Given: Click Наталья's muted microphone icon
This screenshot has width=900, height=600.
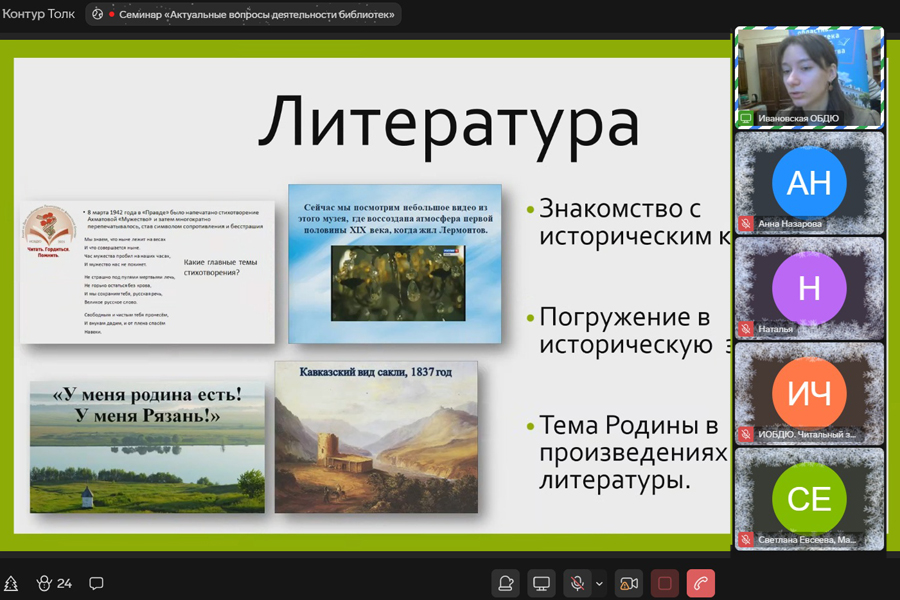Looking at the screenshot, I should [745, 329].
